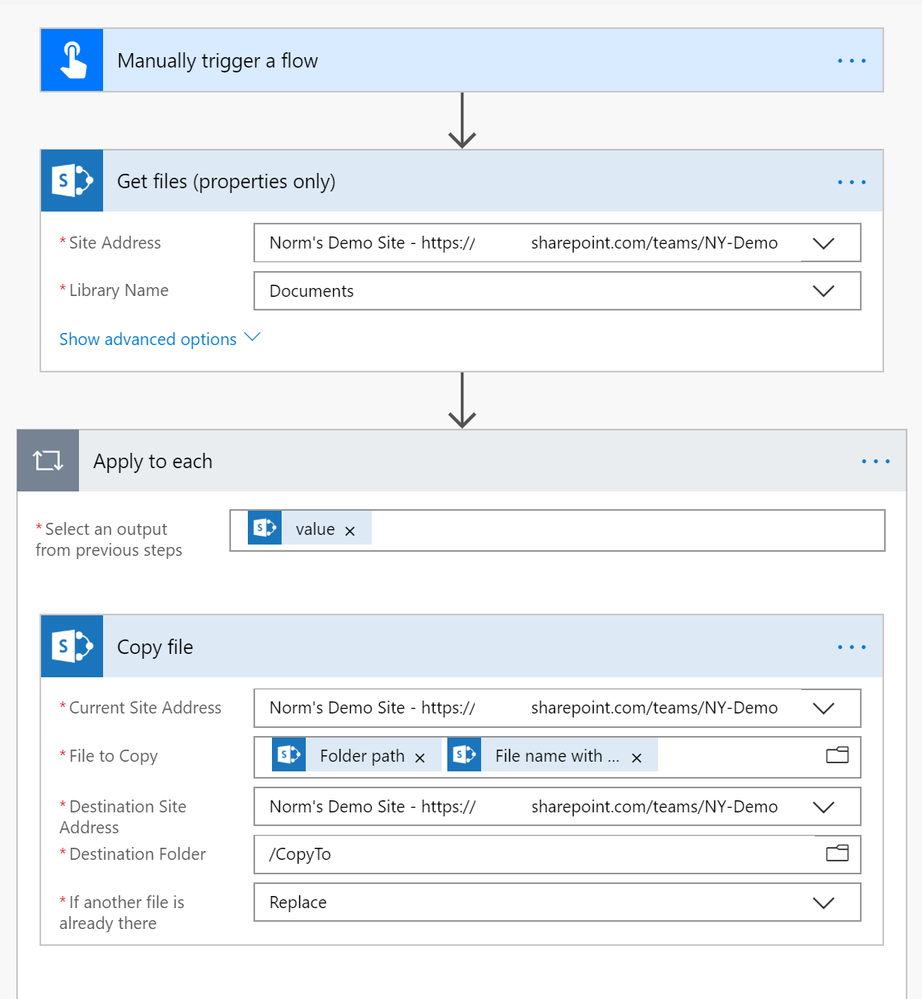Remove the File name with extension token
The height and width of the screenshot is (999, 922).
pos(637,758)
